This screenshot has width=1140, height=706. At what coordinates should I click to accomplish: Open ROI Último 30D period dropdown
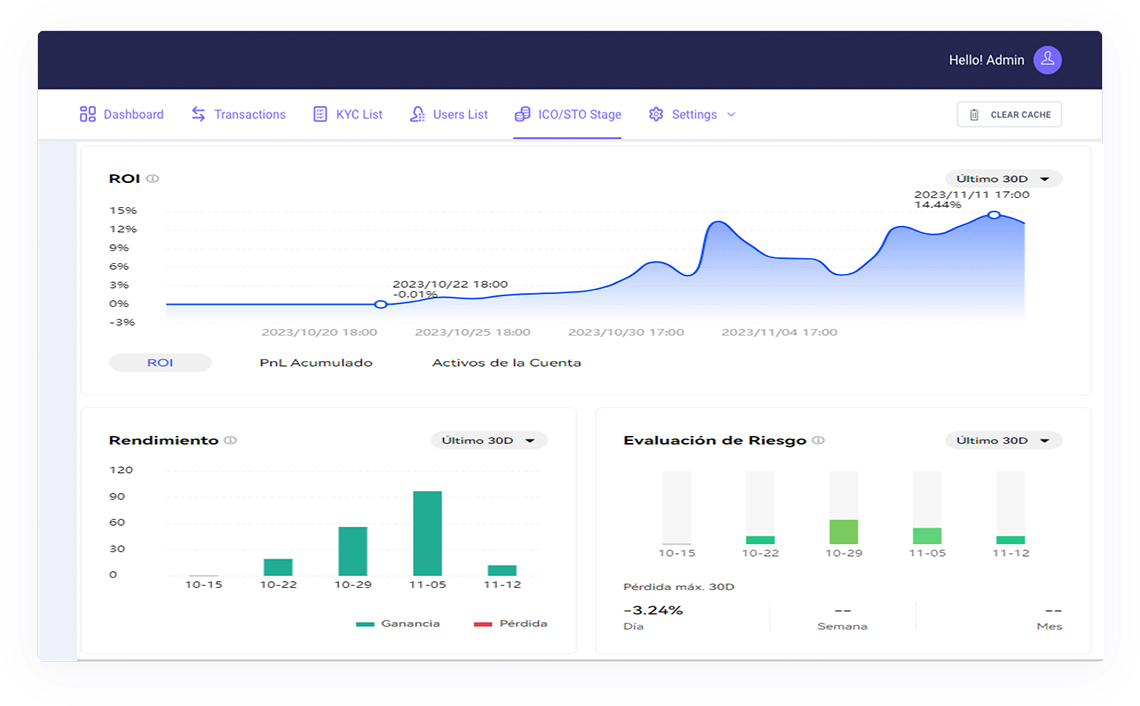[1003, 179]
